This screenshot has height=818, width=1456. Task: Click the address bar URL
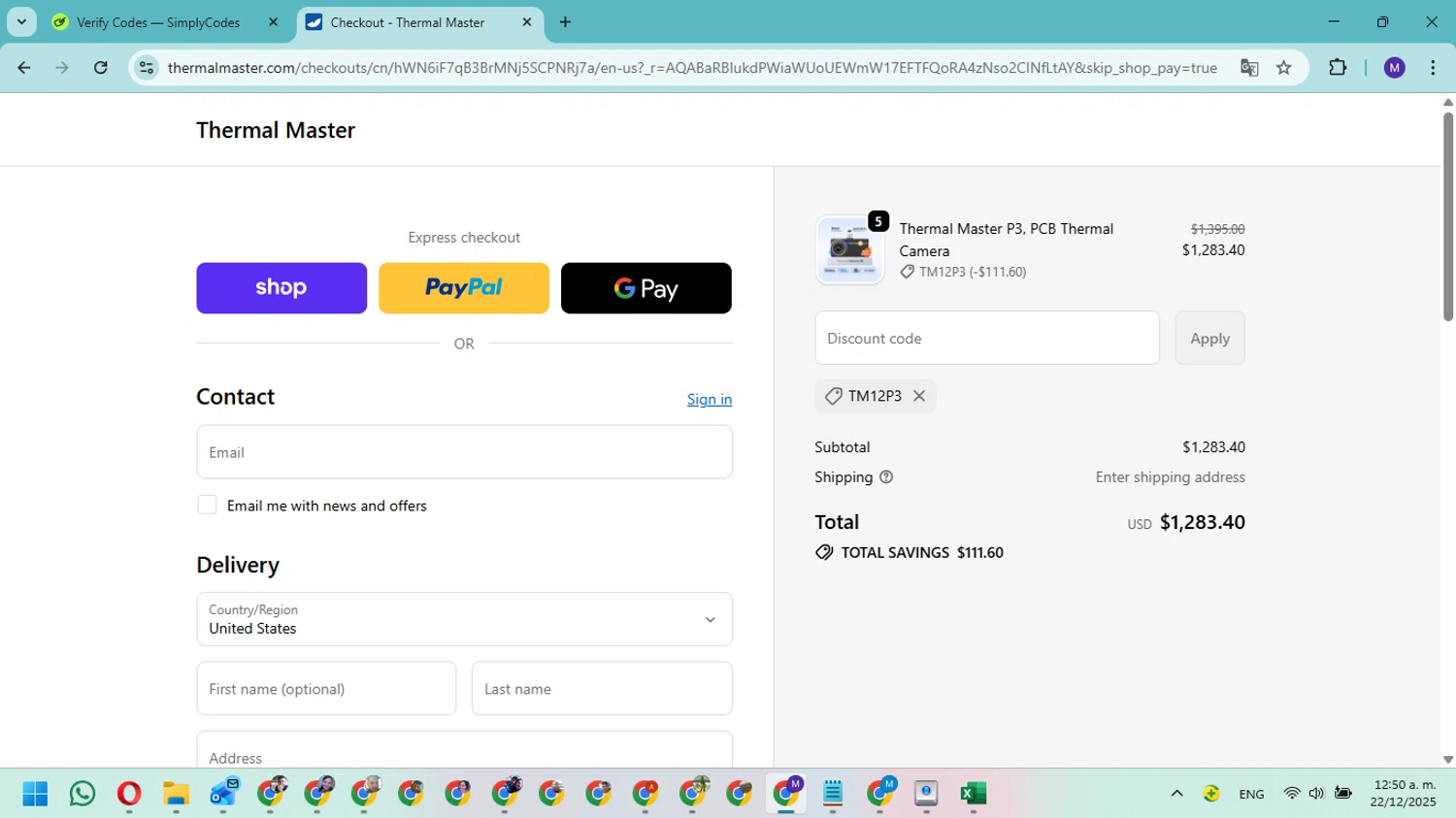692,68
